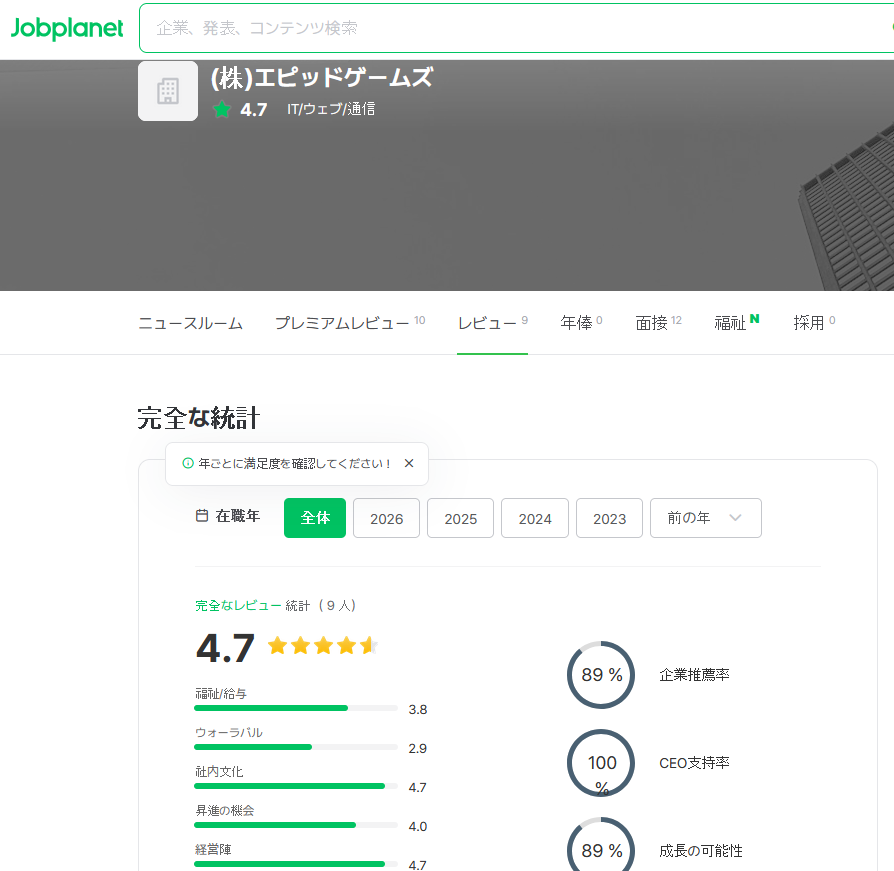
Task: Click the 完全なレビュー link
Action: pos(238,605)
